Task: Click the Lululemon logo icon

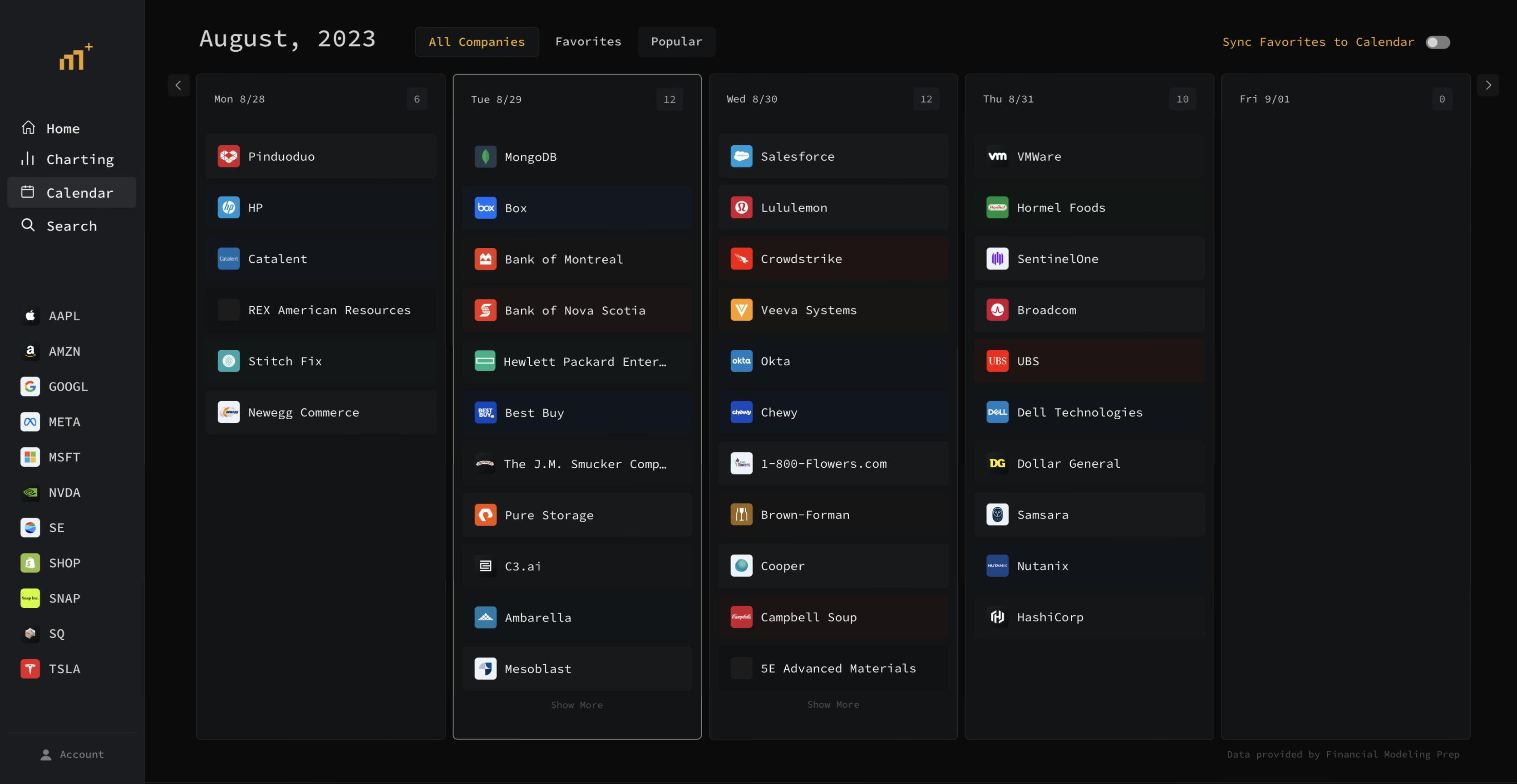Action: [741, 208]
